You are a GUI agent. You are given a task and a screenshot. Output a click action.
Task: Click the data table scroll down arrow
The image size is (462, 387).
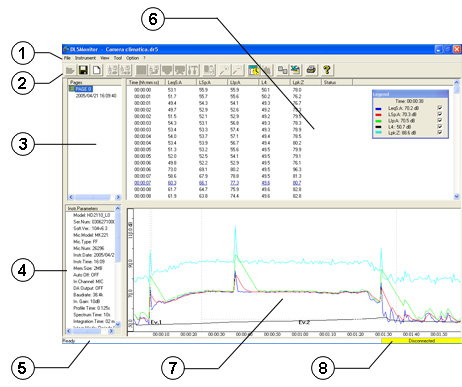[x=457, y=197]
